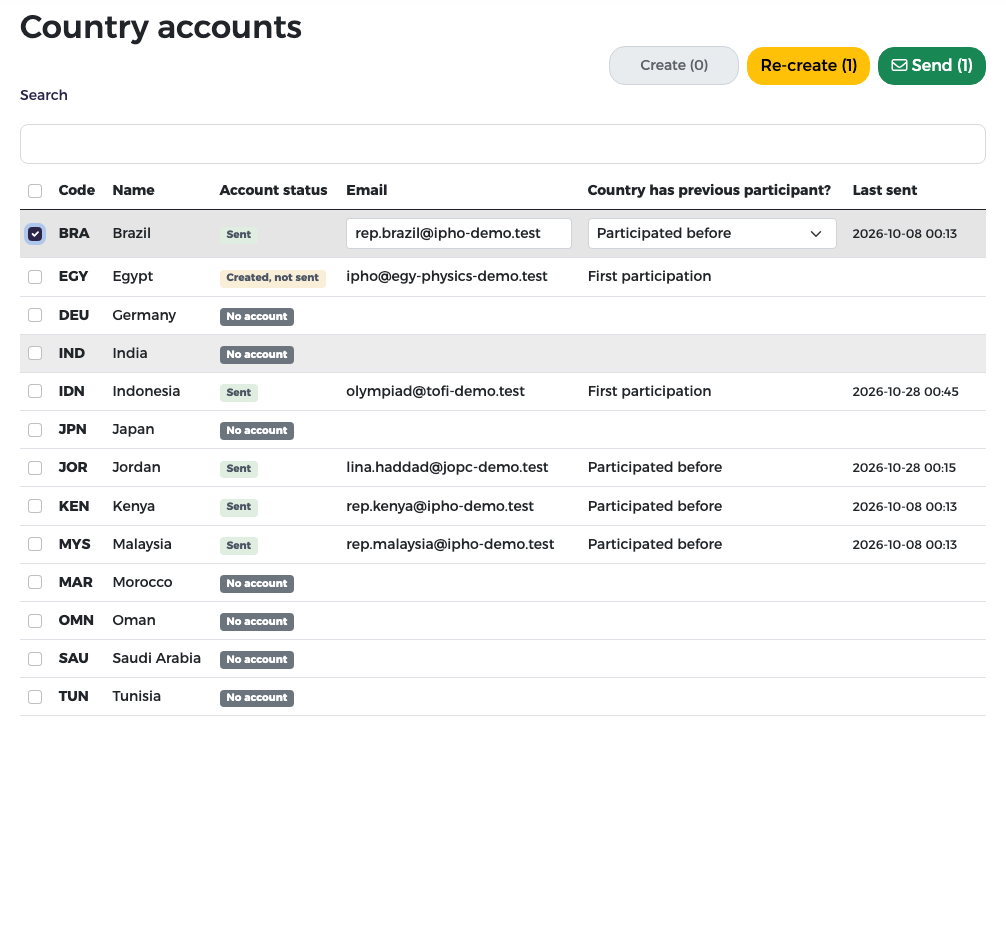Click email lina.haddad@jopc-demo.test
Viewport: 1006px width, 933px height.
pos(447,467)
